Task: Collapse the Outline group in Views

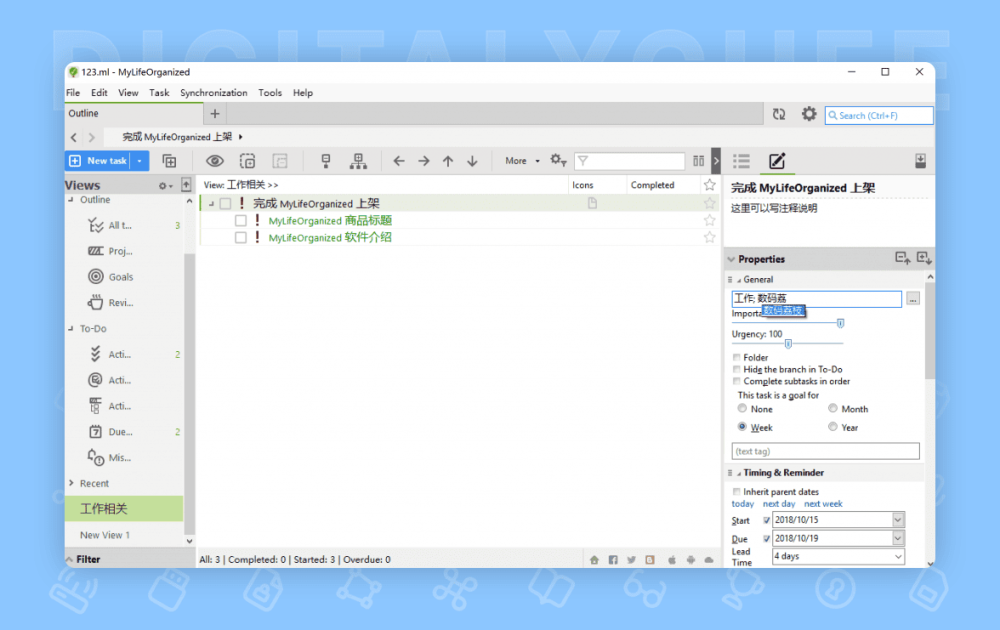Action: [71, 200]
